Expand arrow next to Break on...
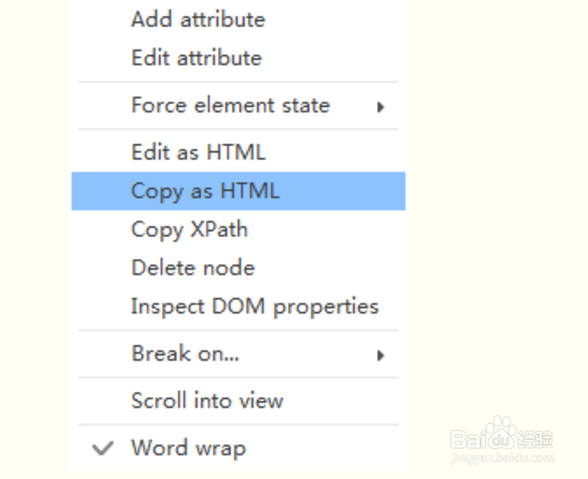588x479 pixels. [x=380, y=355]
